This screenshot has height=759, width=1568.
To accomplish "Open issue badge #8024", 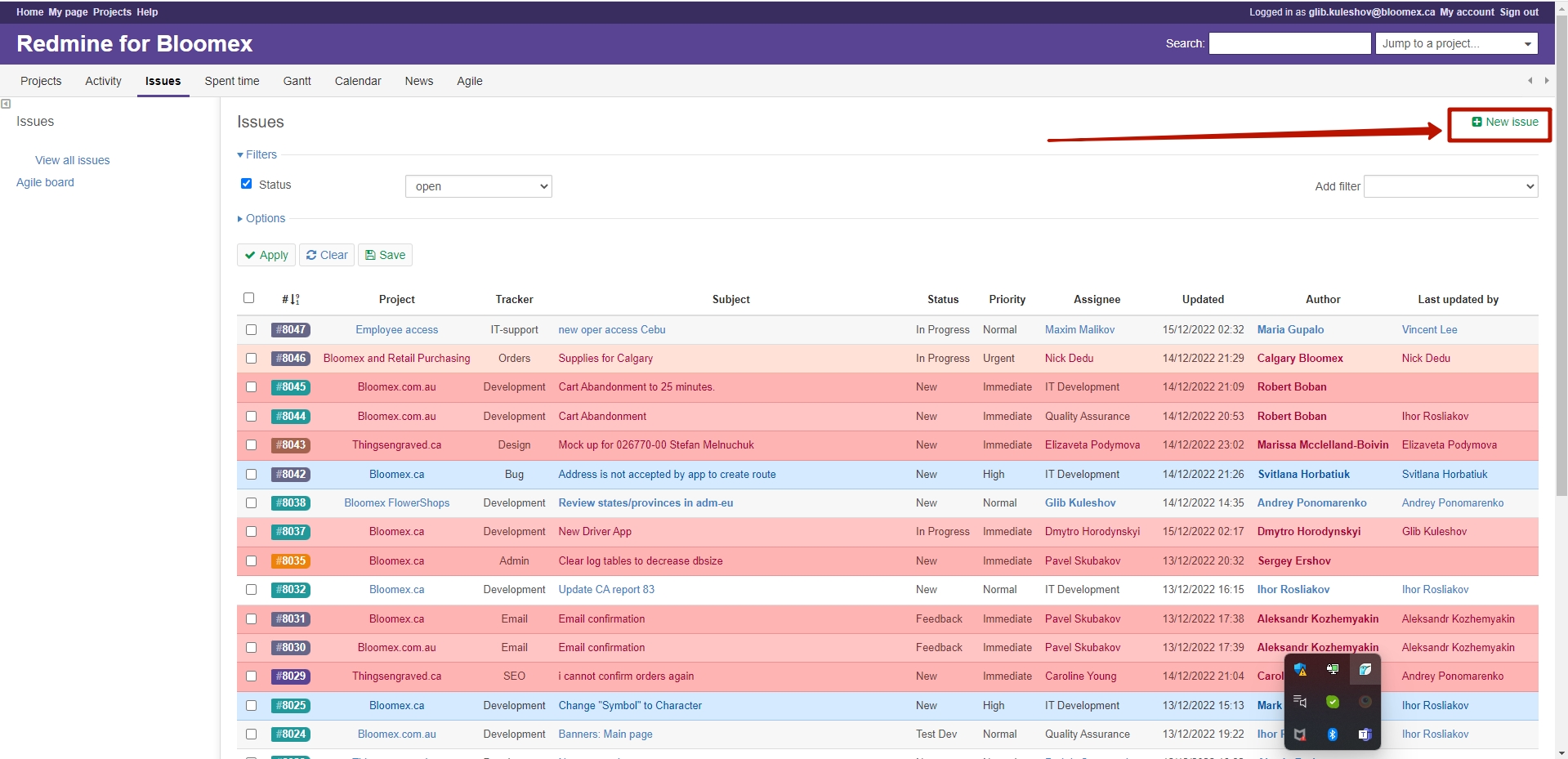I will pos(291,734).
